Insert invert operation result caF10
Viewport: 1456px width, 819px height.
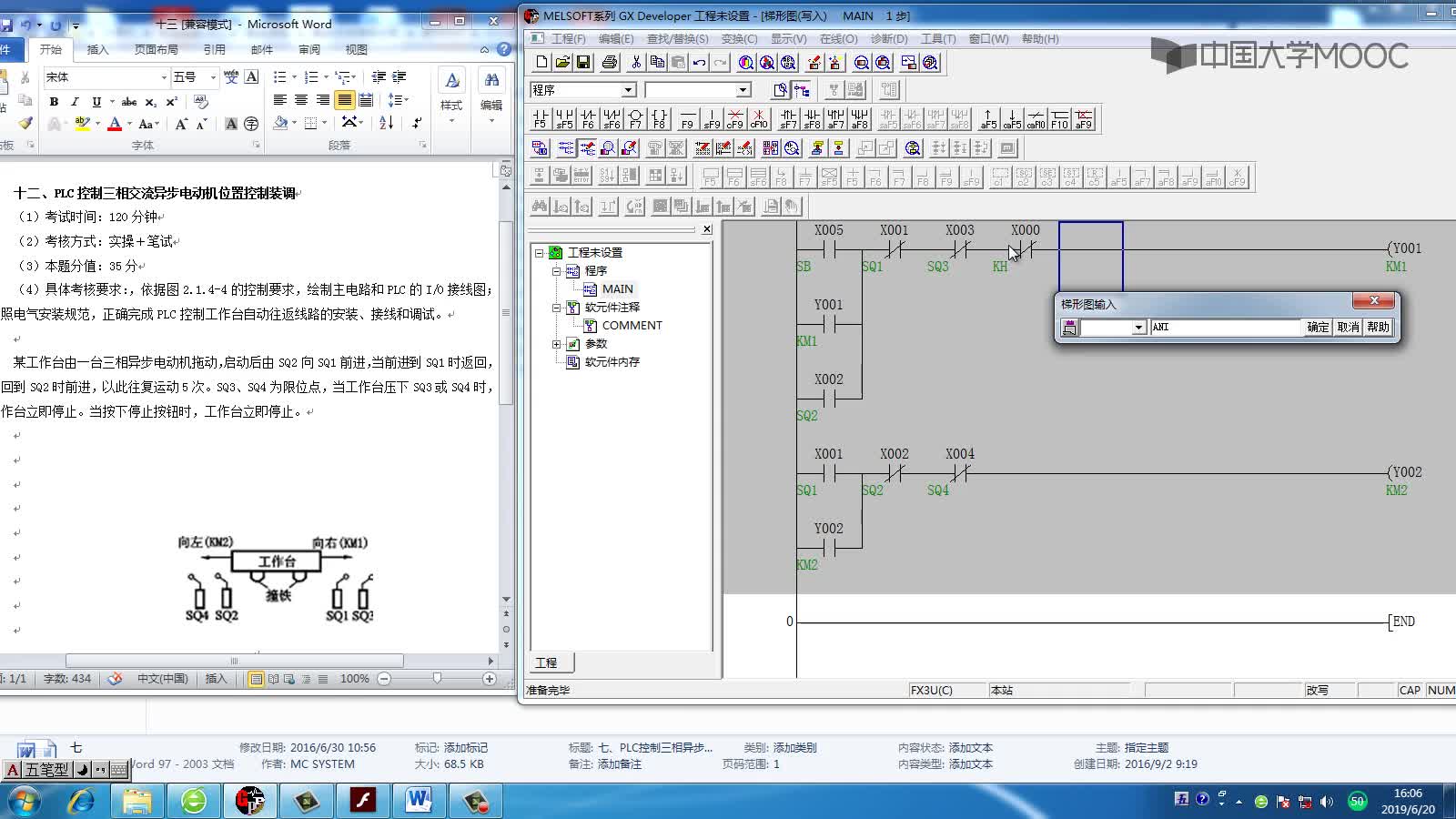pyautogui.click(x=1036, y=119)
